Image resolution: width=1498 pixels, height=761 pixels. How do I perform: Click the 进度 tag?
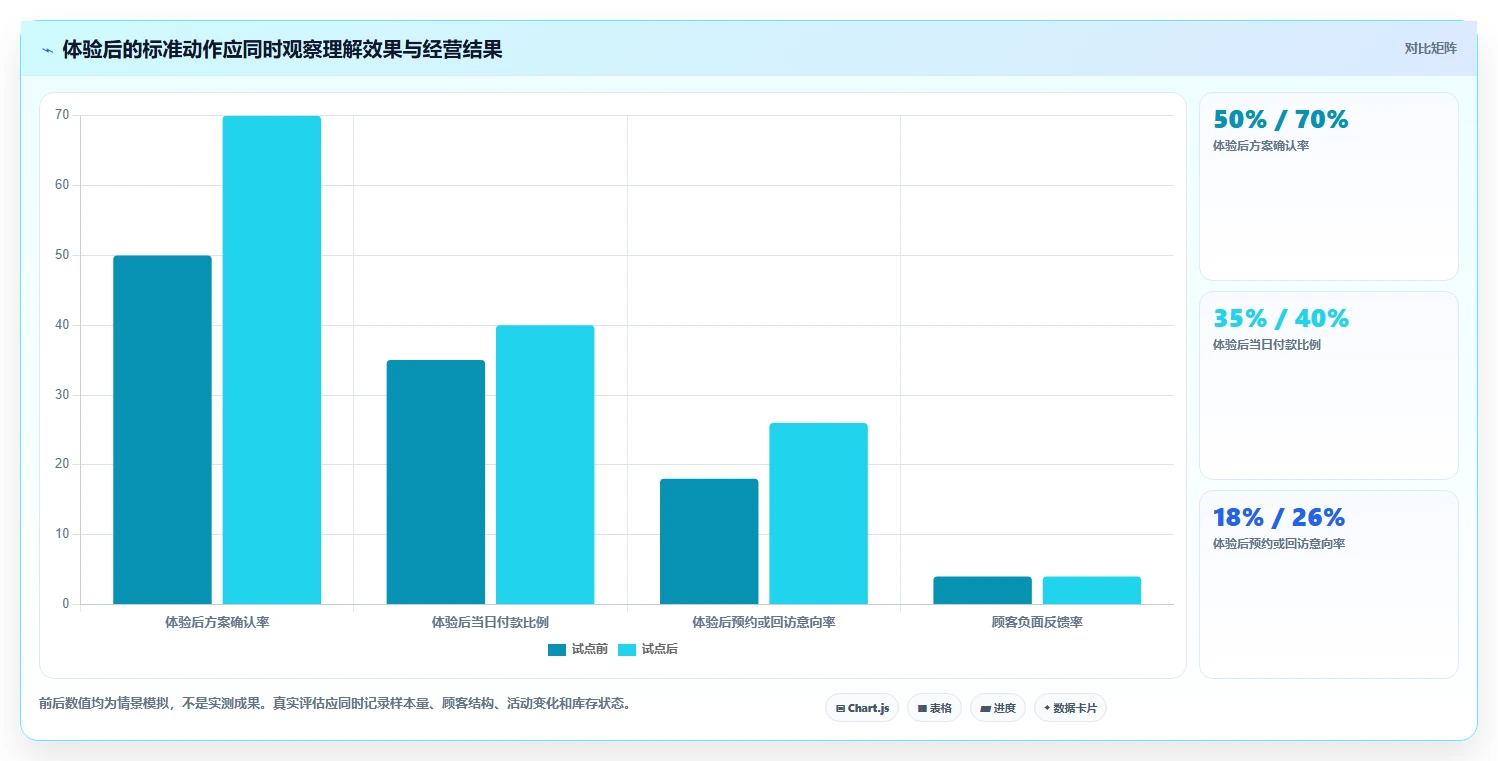[x=998, y=708]
